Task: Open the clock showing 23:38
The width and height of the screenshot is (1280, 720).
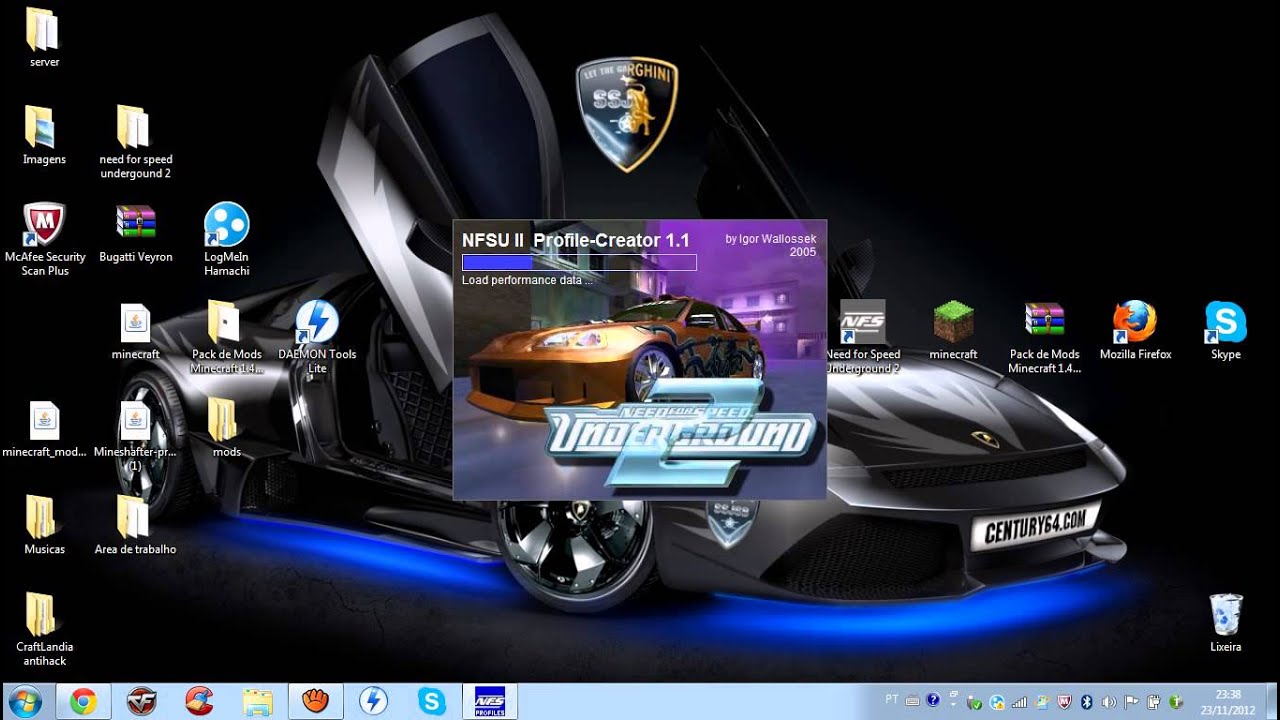Action: [x=1228, y=702]
